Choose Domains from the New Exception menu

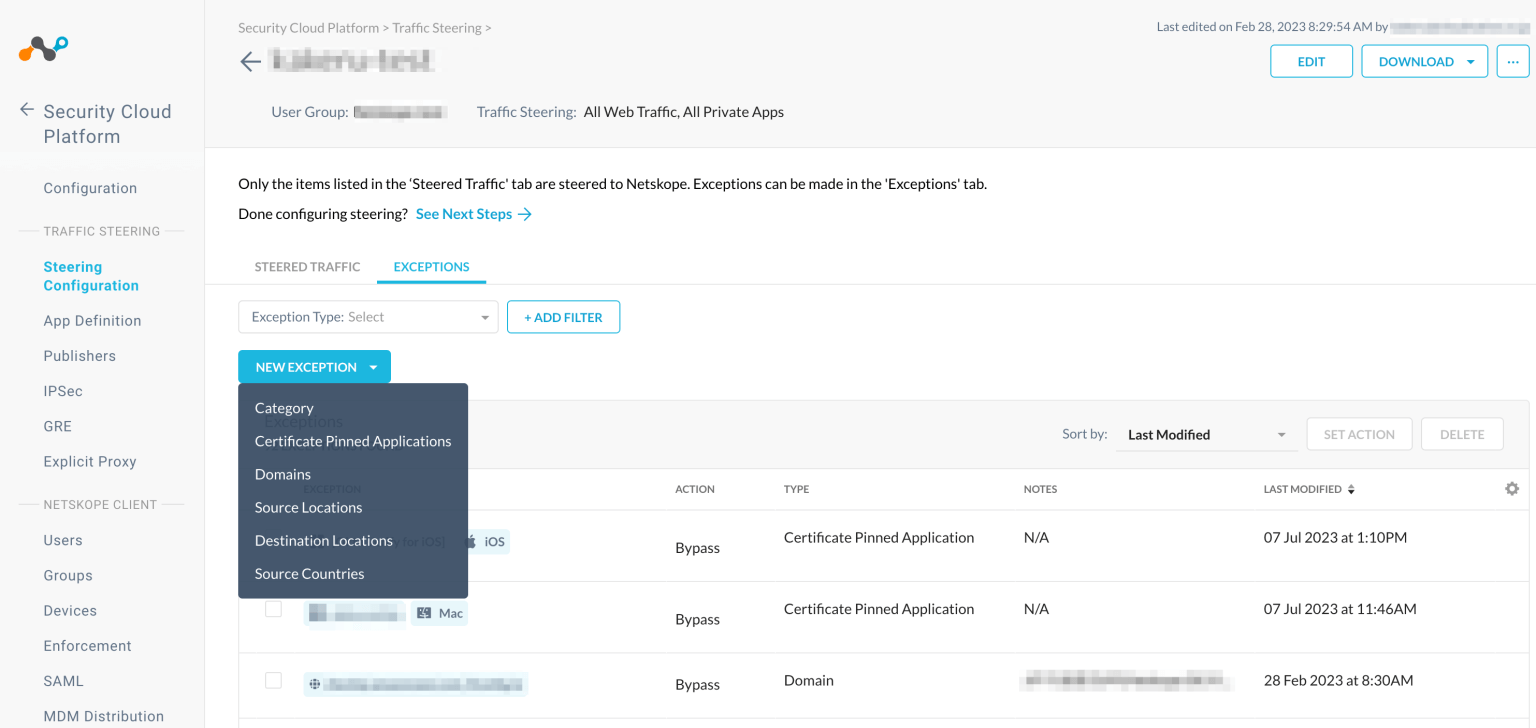tap(283, 473)
